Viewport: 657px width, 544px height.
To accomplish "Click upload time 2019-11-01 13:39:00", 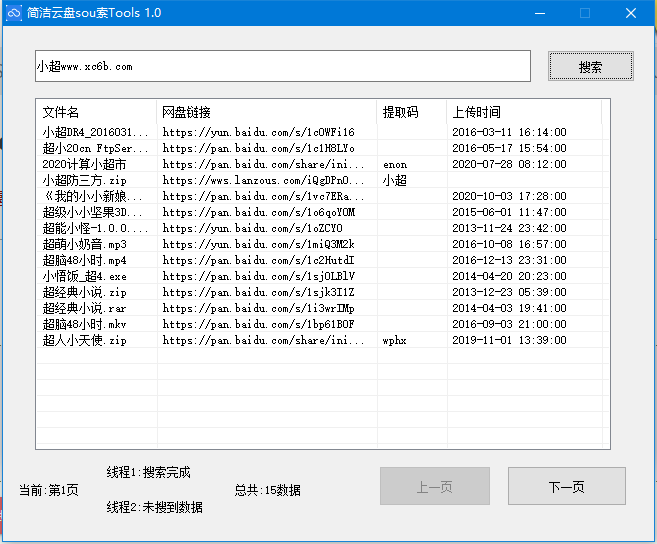I will click(509, 340).
